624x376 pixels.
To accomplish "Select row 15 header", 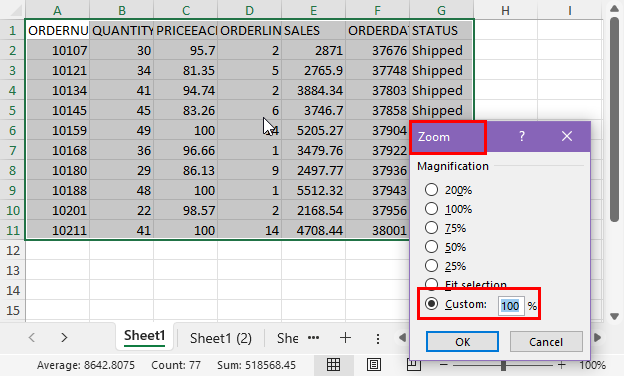I will click(x=13, y=310).
